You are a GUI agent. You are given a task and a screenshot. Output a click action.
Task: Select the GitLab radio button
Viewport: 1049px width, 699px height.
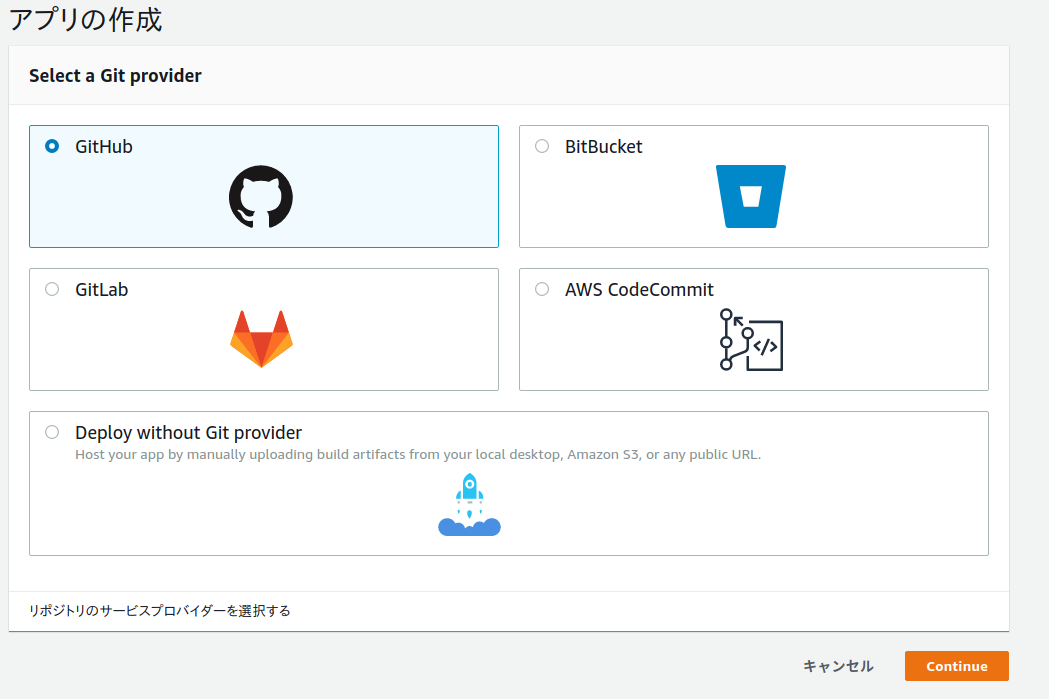pos(51,289)
